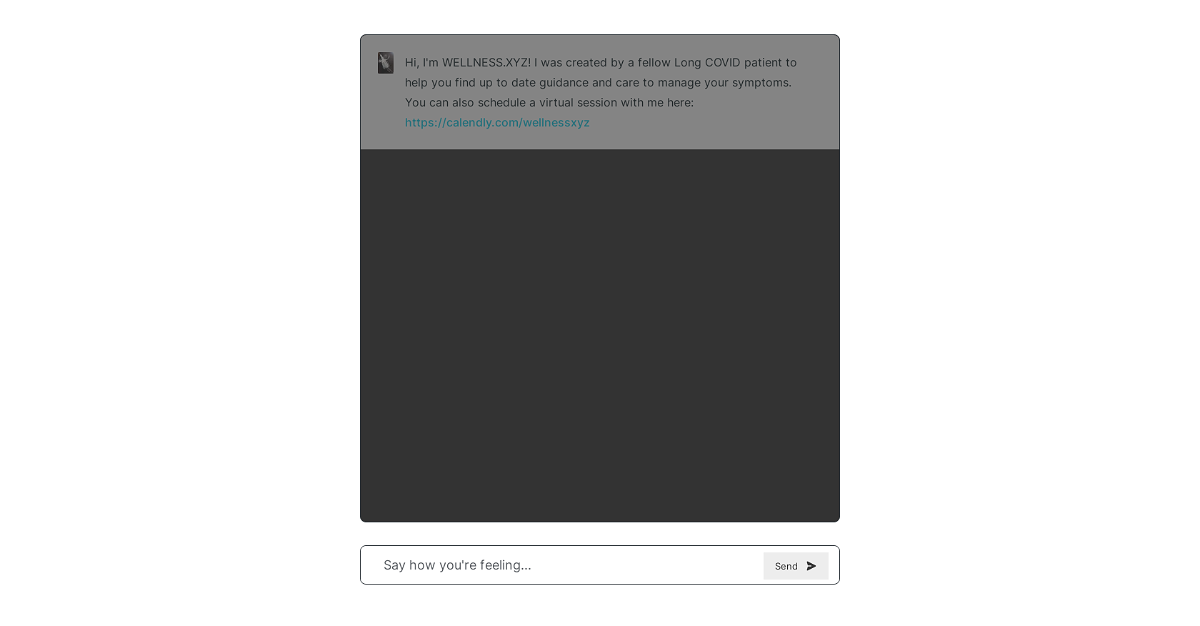Select the gray greeting message bubble
The image size is (1200, 626).
click(x=600, y=92)
